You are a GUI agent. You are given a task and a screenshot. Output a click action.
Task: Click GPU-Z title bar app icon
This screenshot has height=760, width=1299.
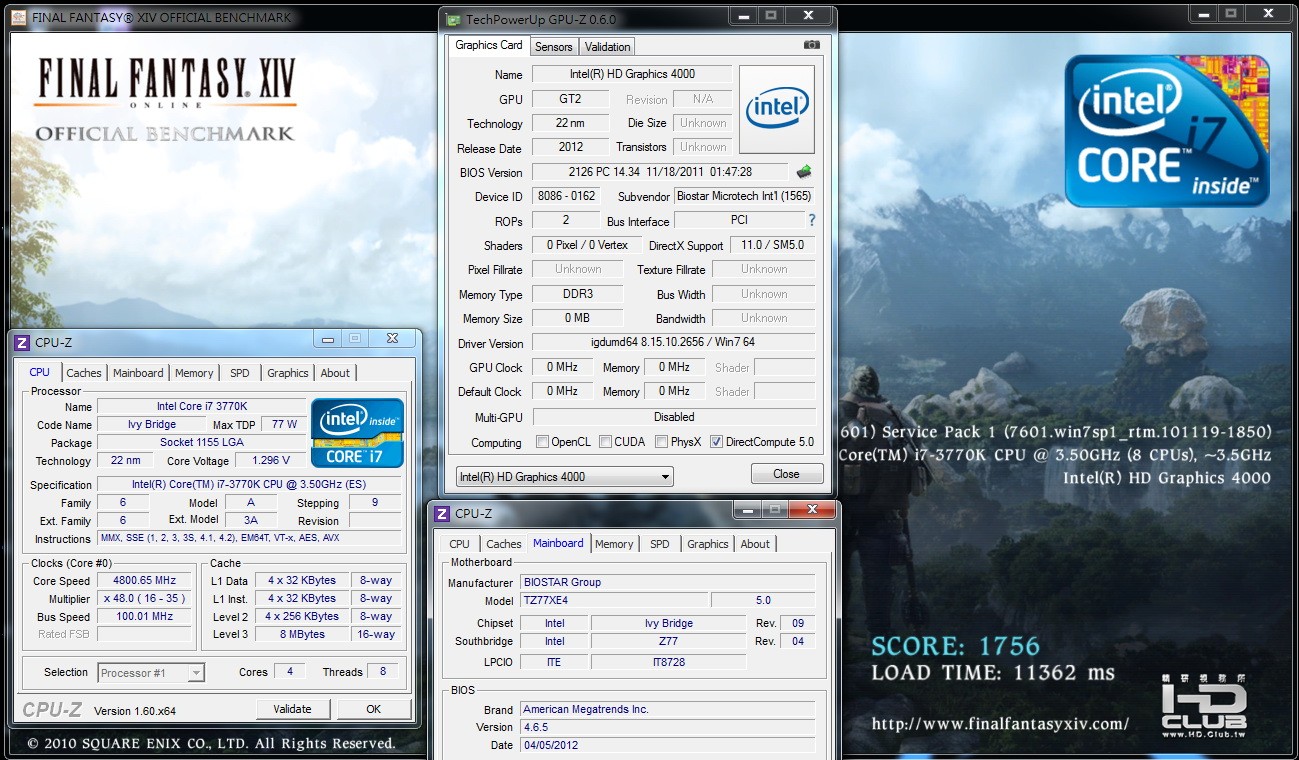coord(453,19)
